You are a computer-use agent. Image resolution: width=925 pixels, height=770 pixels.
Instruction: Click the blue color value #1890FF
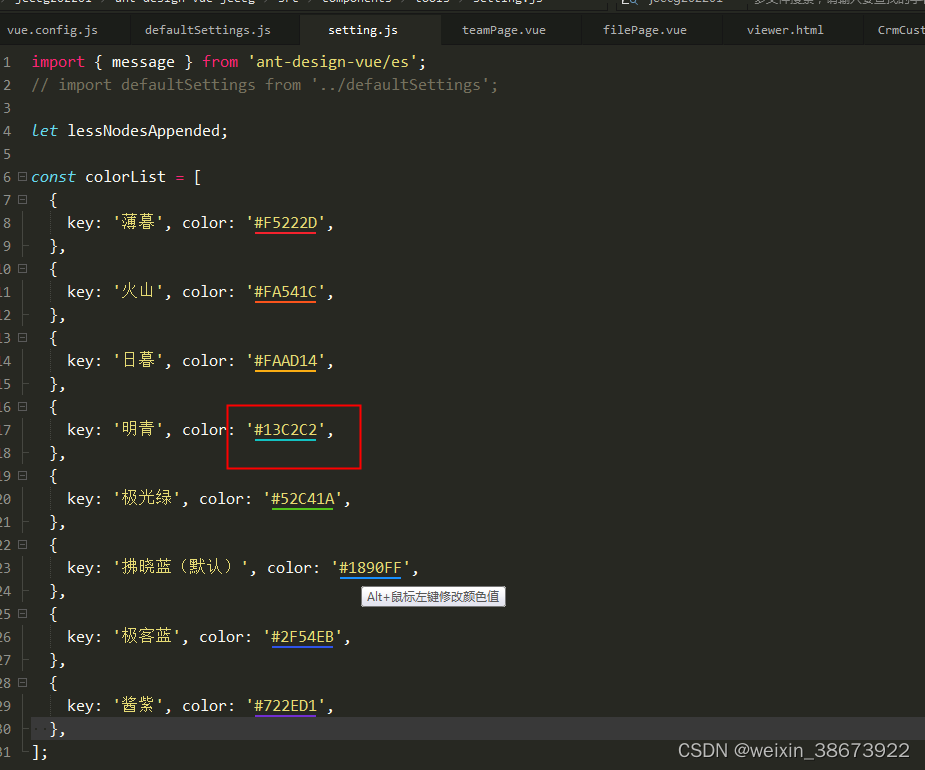(370, 568)
